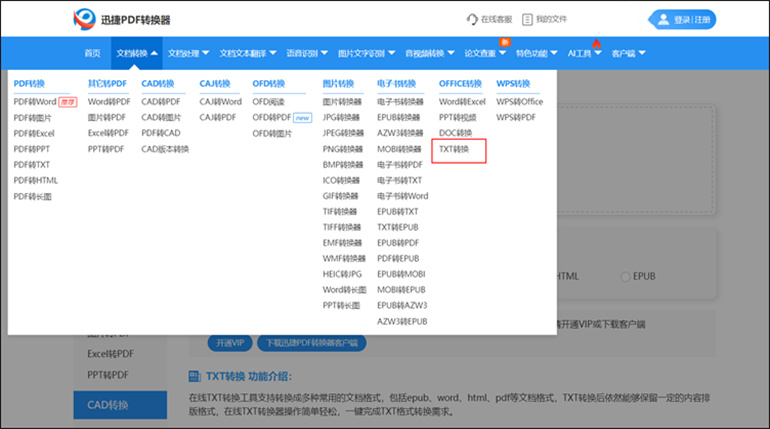Choose PNG转换器 menu entry
Image resolution: width=770 pixels, height=429 pixels.
(x=342, y=149)
